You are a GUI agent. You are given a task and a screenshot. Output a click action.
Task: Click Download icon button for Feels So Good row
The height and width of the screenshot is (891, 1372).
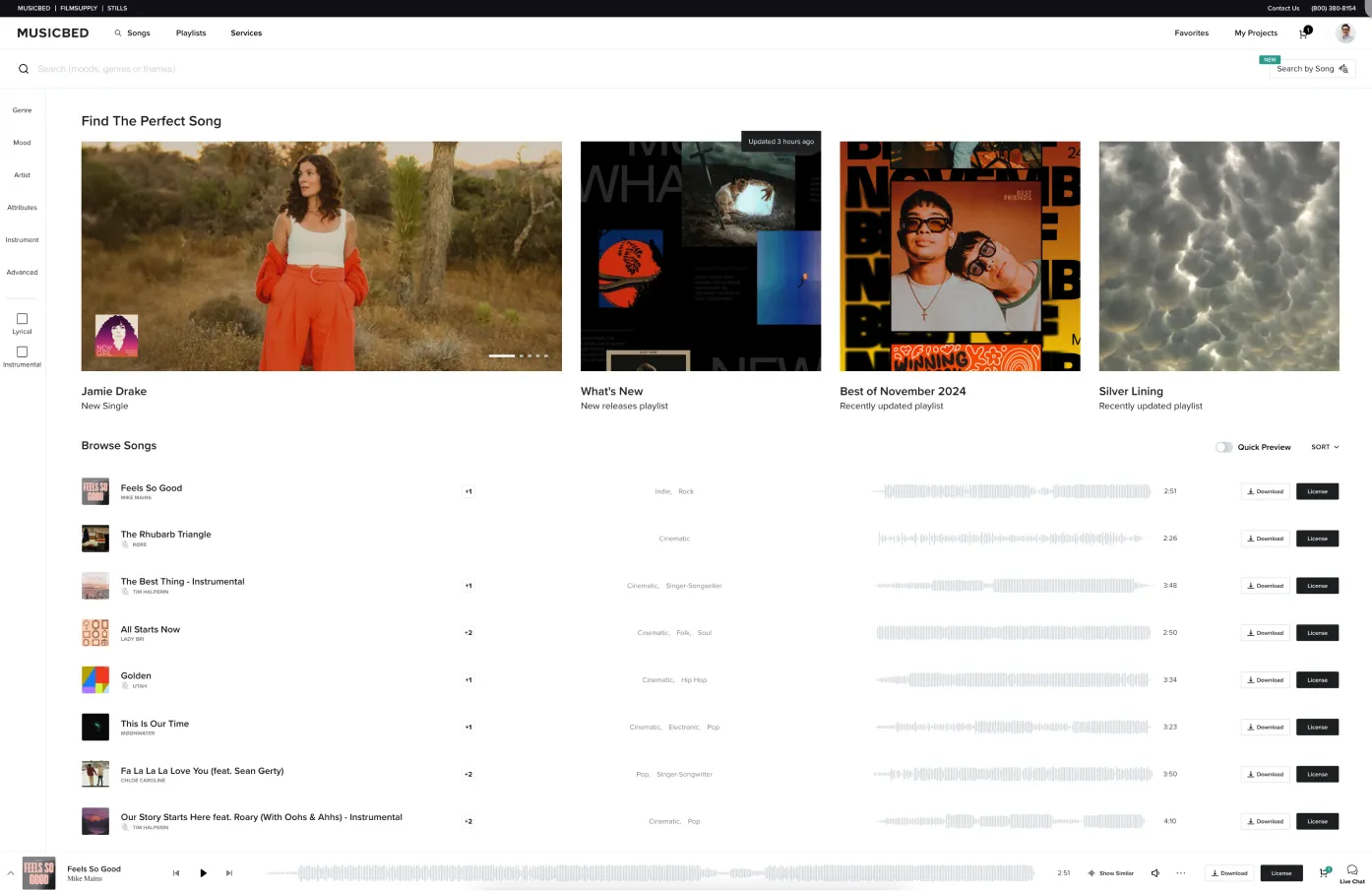point(1265,491)
